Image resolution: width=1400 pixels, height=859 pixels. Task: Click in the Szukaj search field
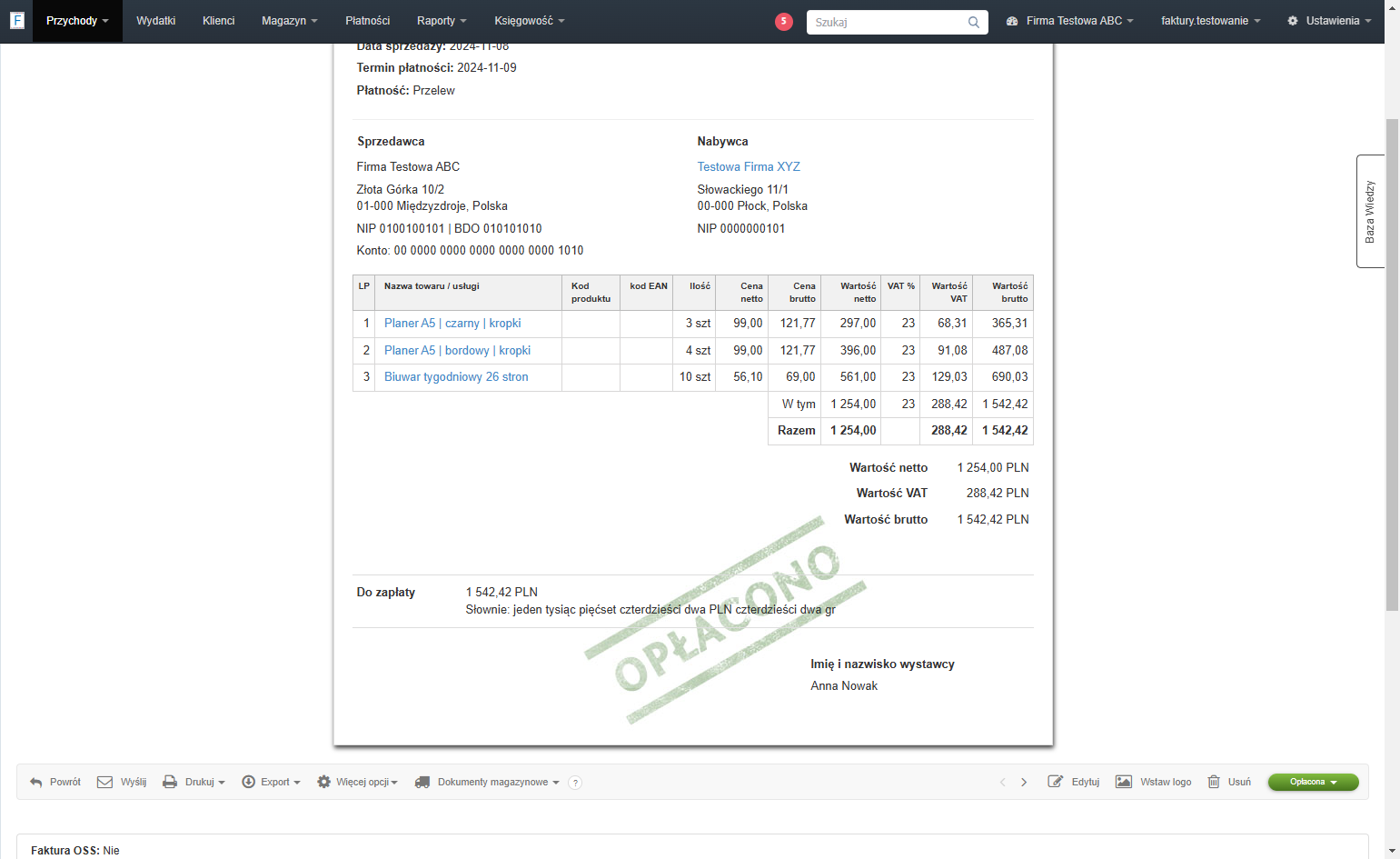click(886, 22)
